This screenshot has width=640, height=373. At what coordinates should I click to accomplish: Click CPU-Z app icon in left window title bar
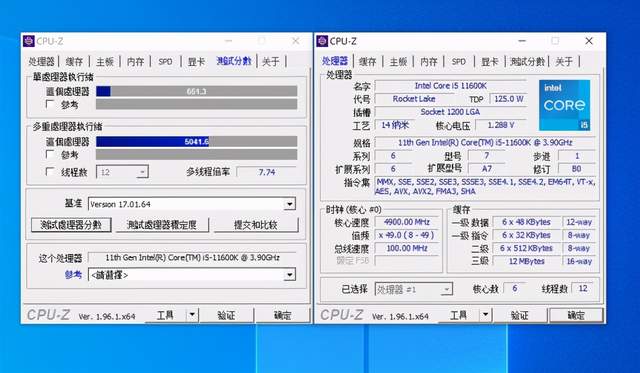pyautogui.click(x=29, y=41)
